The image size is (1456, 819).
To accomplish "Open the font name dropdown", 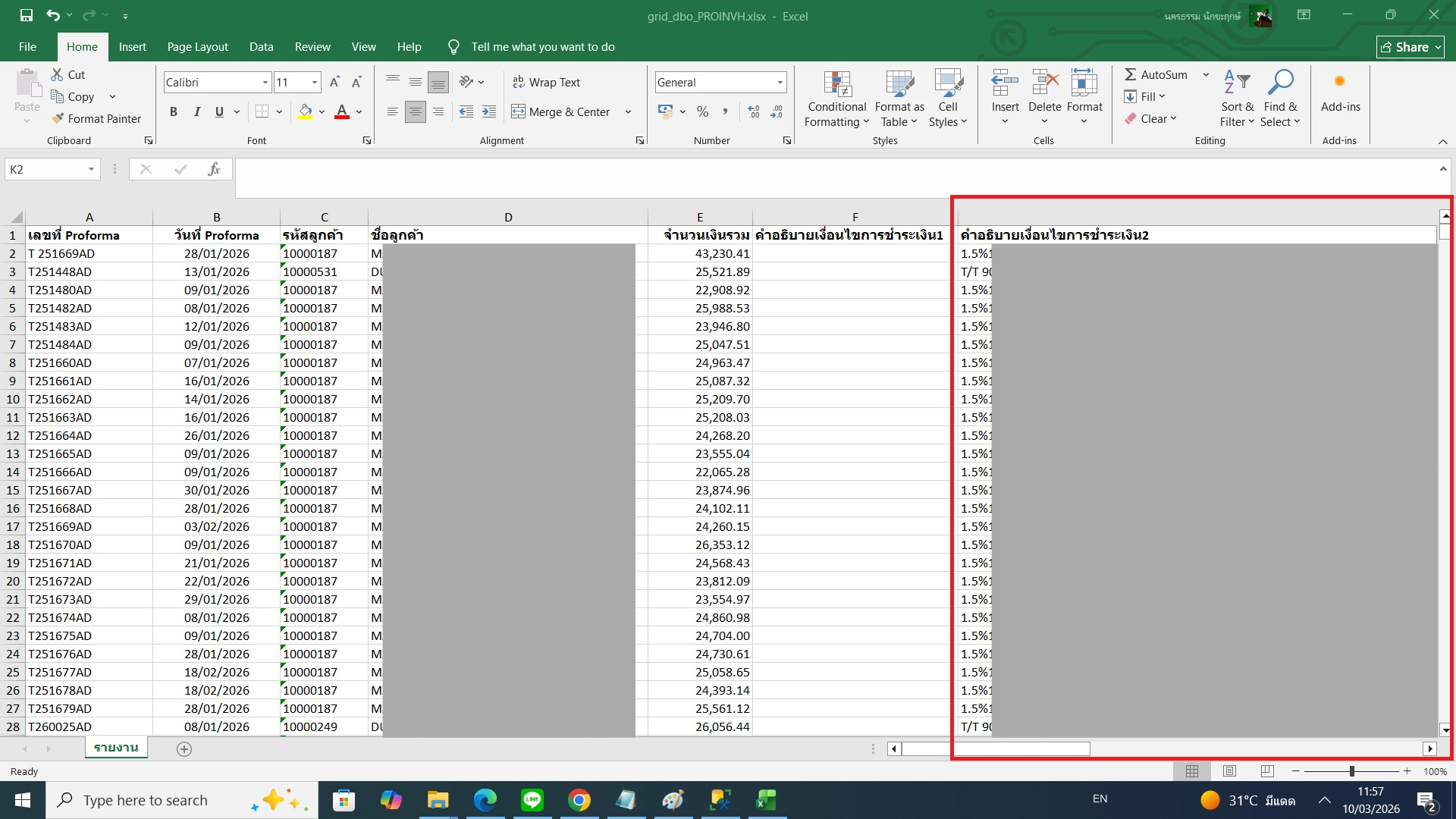I will pyautogui.click(x=265, y=82).
